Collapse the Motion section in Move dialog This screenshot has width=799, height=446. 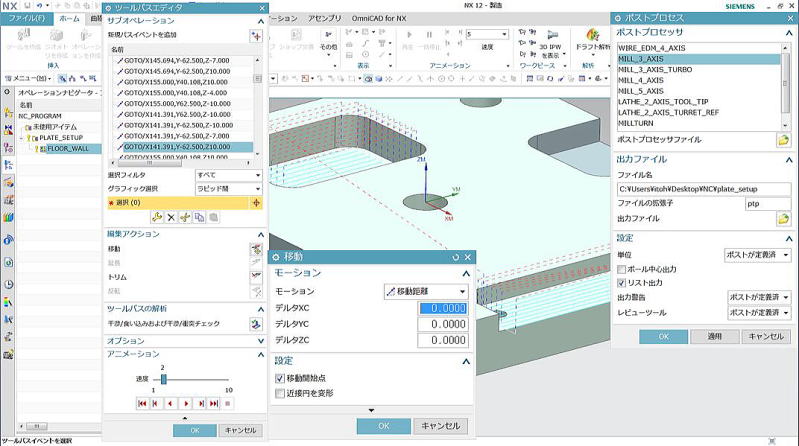point(466,274)
